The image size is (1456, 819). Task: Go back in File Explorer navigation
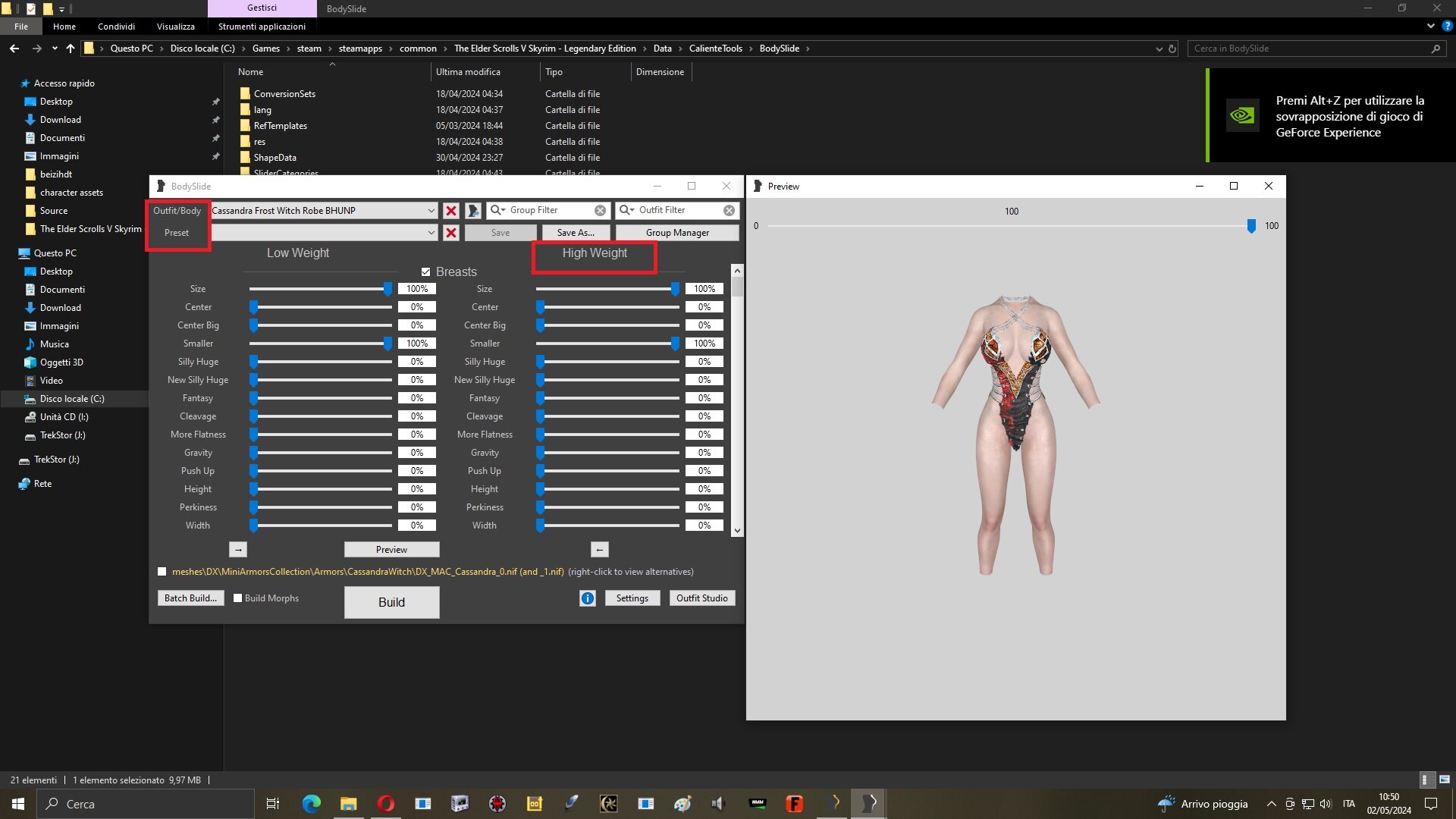pyautogui.click(x=14, y=49)
